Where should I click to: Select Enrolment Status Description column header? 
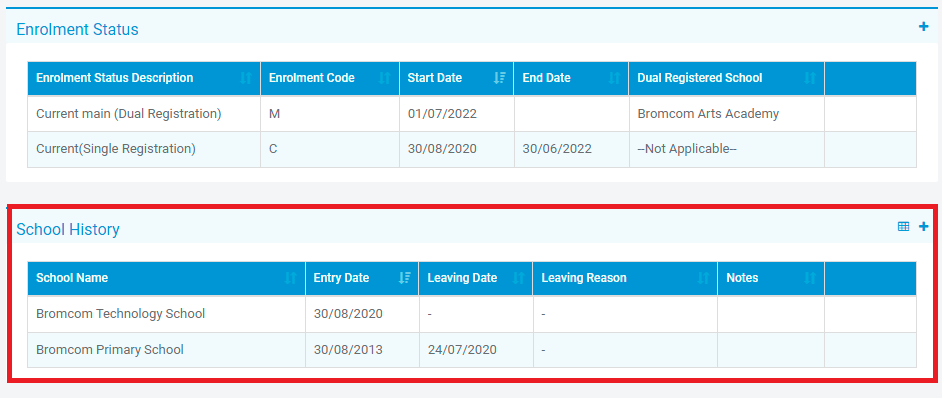(x=144, y=78)
